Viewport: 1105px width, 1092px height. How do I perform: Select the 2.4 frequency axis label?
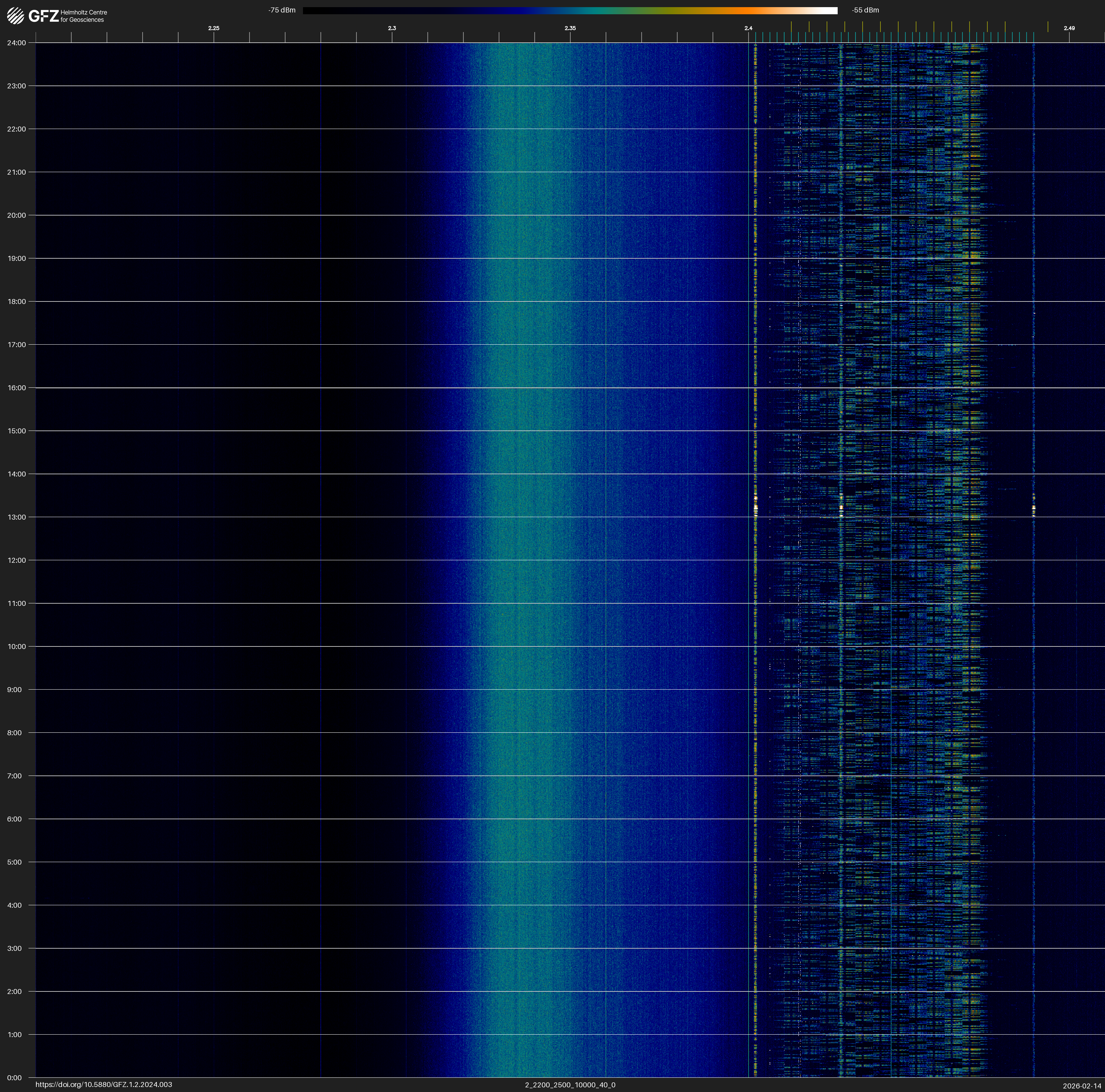pyautogui.click(x=748, y=28)
